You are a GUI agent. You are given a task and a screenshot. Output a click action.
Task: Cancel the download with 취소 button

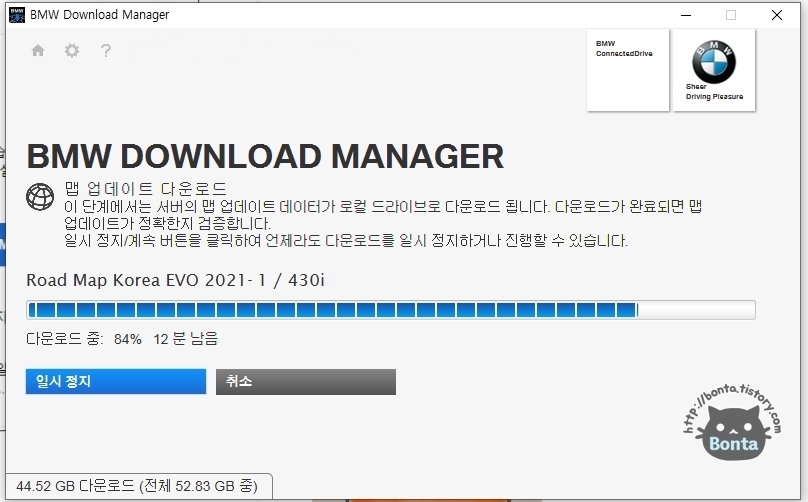coord(306,381)
